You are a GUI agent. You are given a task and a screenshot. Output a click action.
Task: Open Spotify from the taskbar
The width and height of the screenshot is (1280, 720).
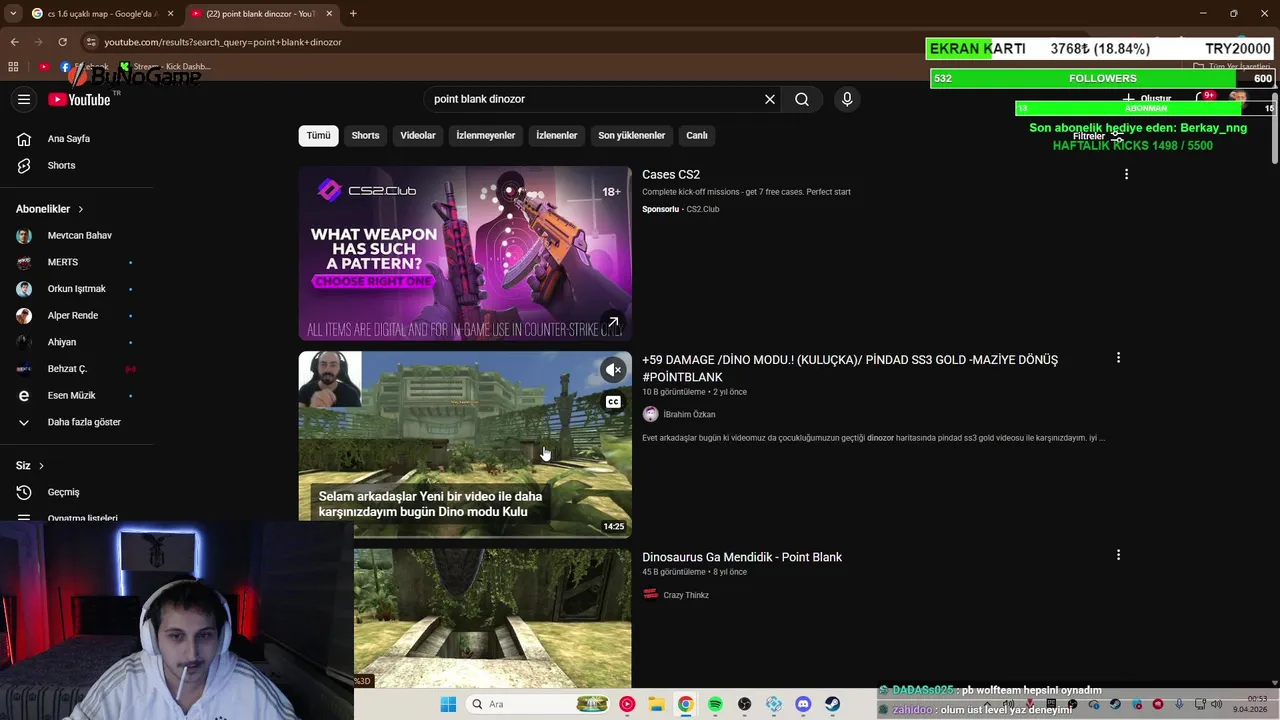[715, 704]
